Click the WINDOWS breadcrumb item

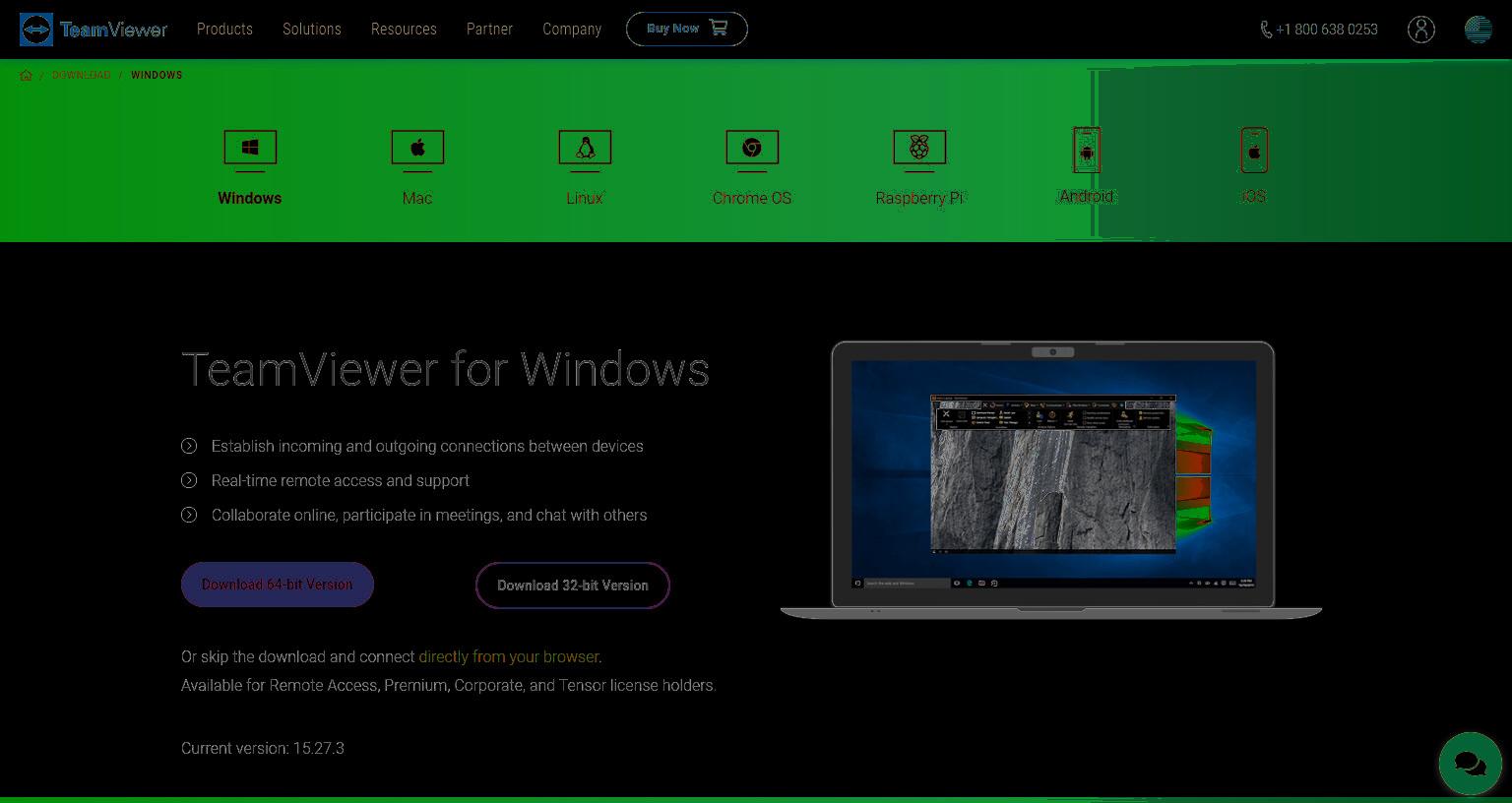(157, 75)
